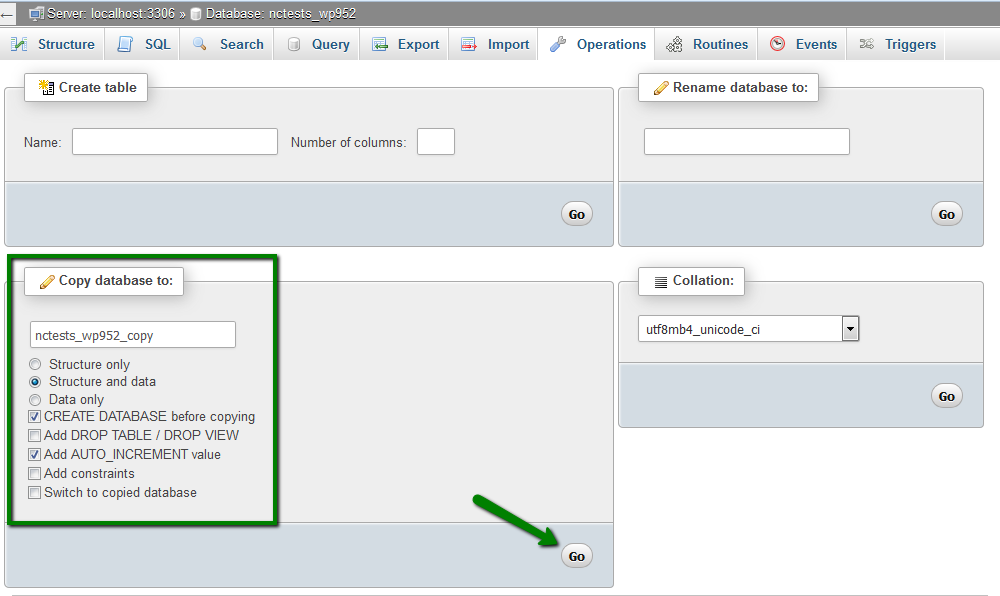Click the Create table Name field
Viewport: 1000px width, 596px height.
[174, 142]
